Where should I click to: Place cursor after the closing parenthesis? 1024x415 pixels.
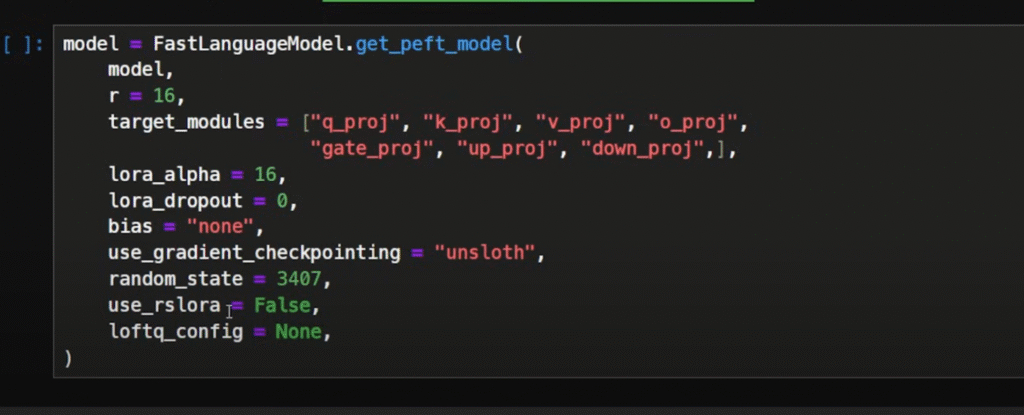tap(73, 358)
